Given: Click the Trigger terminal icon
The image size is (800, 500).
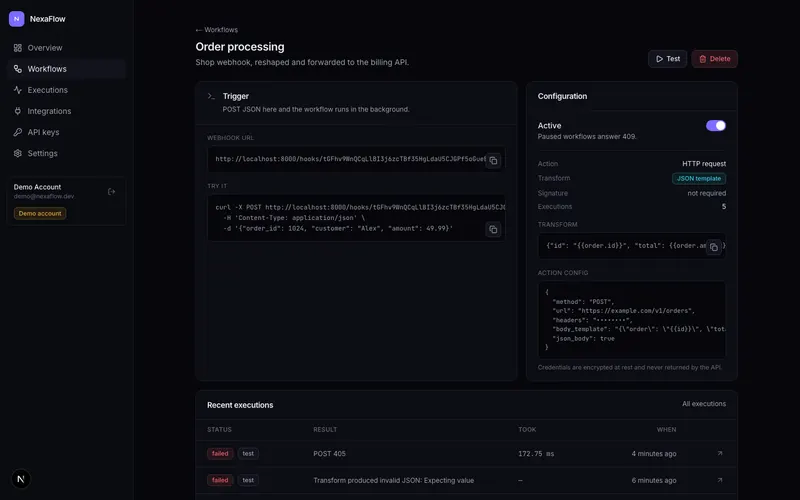Looking at the screenshot, I should (211, 96).
